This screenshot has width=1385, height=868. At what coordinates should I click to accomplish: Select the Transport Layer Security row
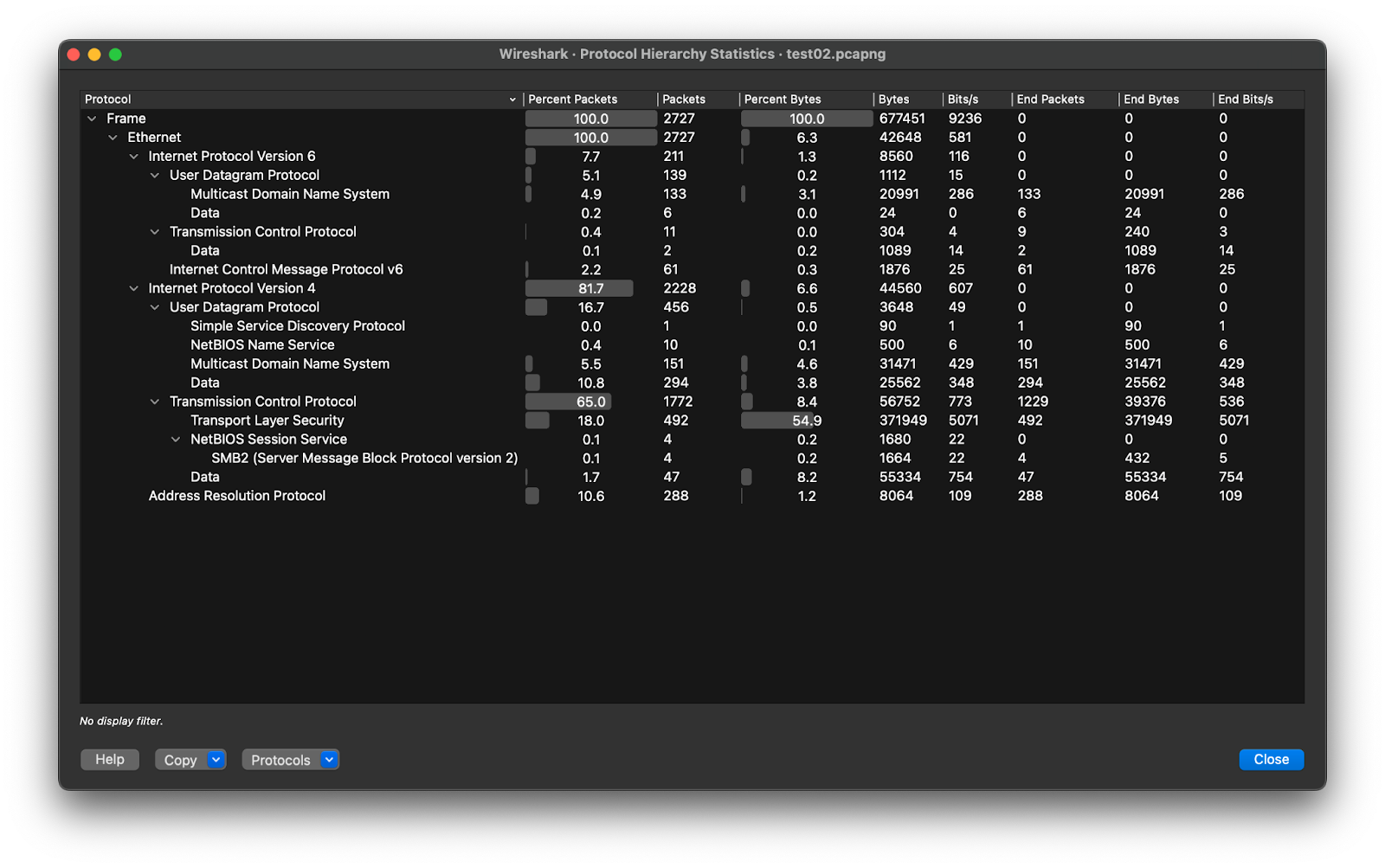267,421
